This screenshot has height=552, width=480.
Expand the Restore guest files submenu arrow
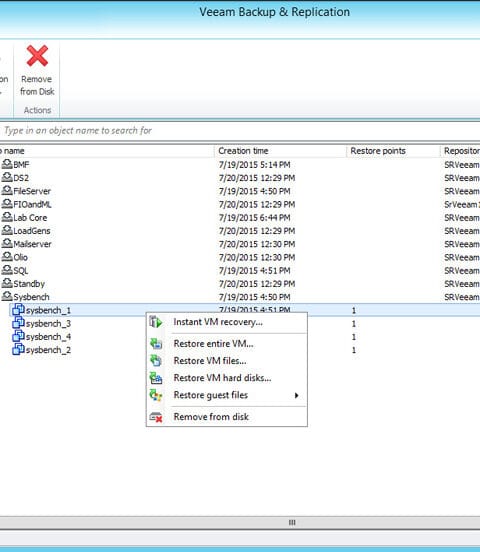(297, 395)
